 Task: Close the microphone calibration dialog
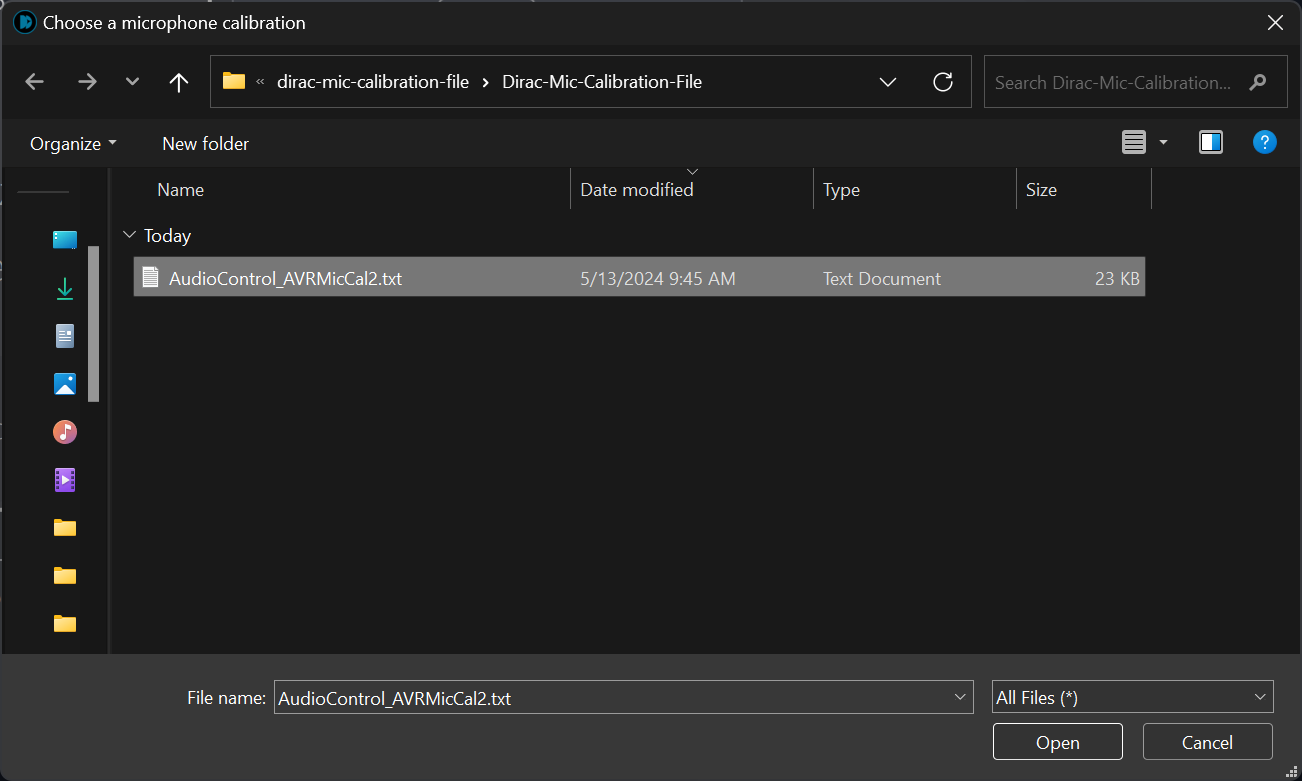click(x=1275, y=22)
